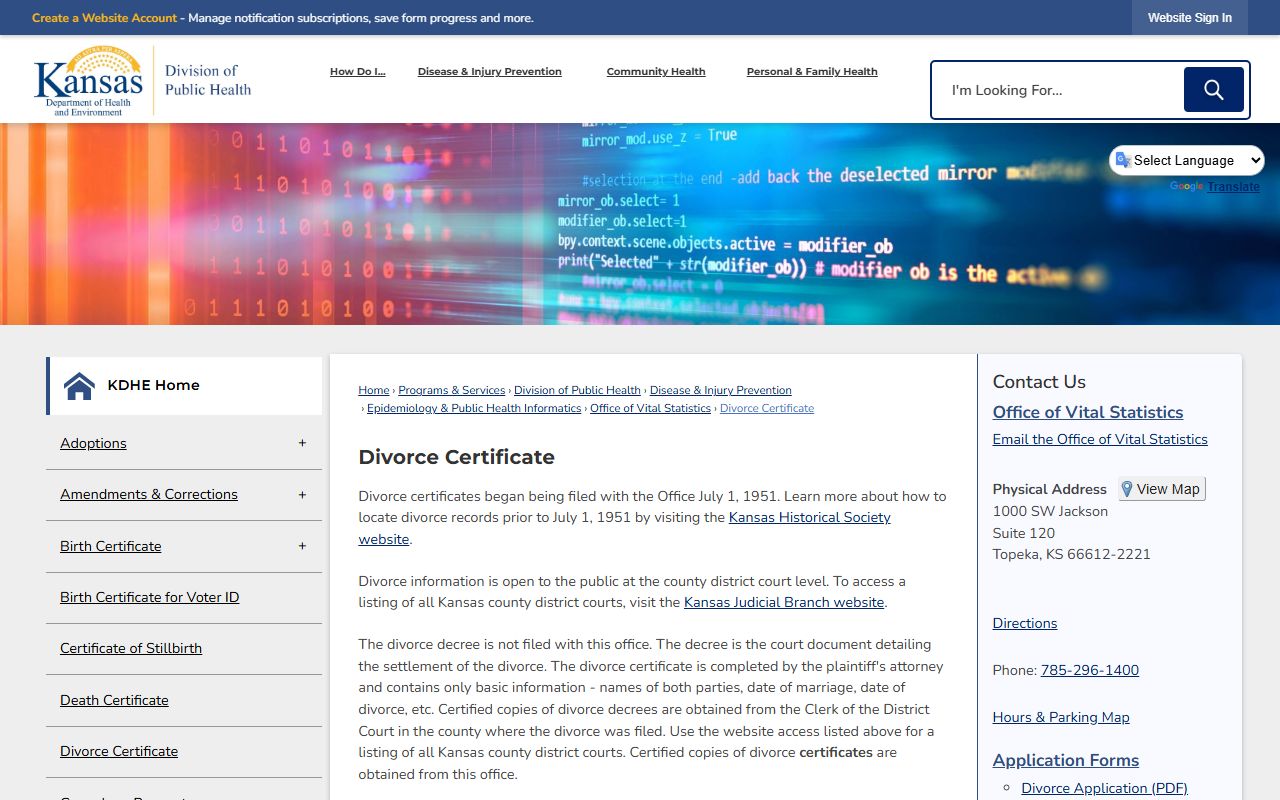This screenshot has width=1280, height=800.
Task: Click Website Sign In button
Action: [1190, 18]
